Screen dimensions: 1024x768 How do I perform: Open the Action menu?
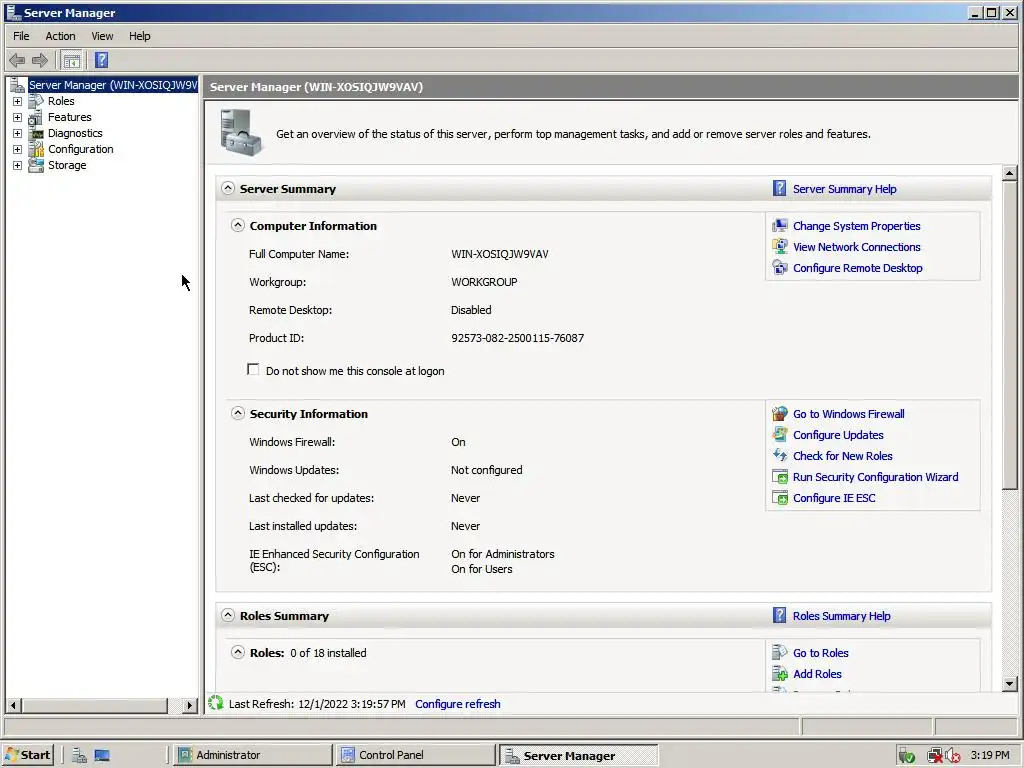tap(60, 36)
